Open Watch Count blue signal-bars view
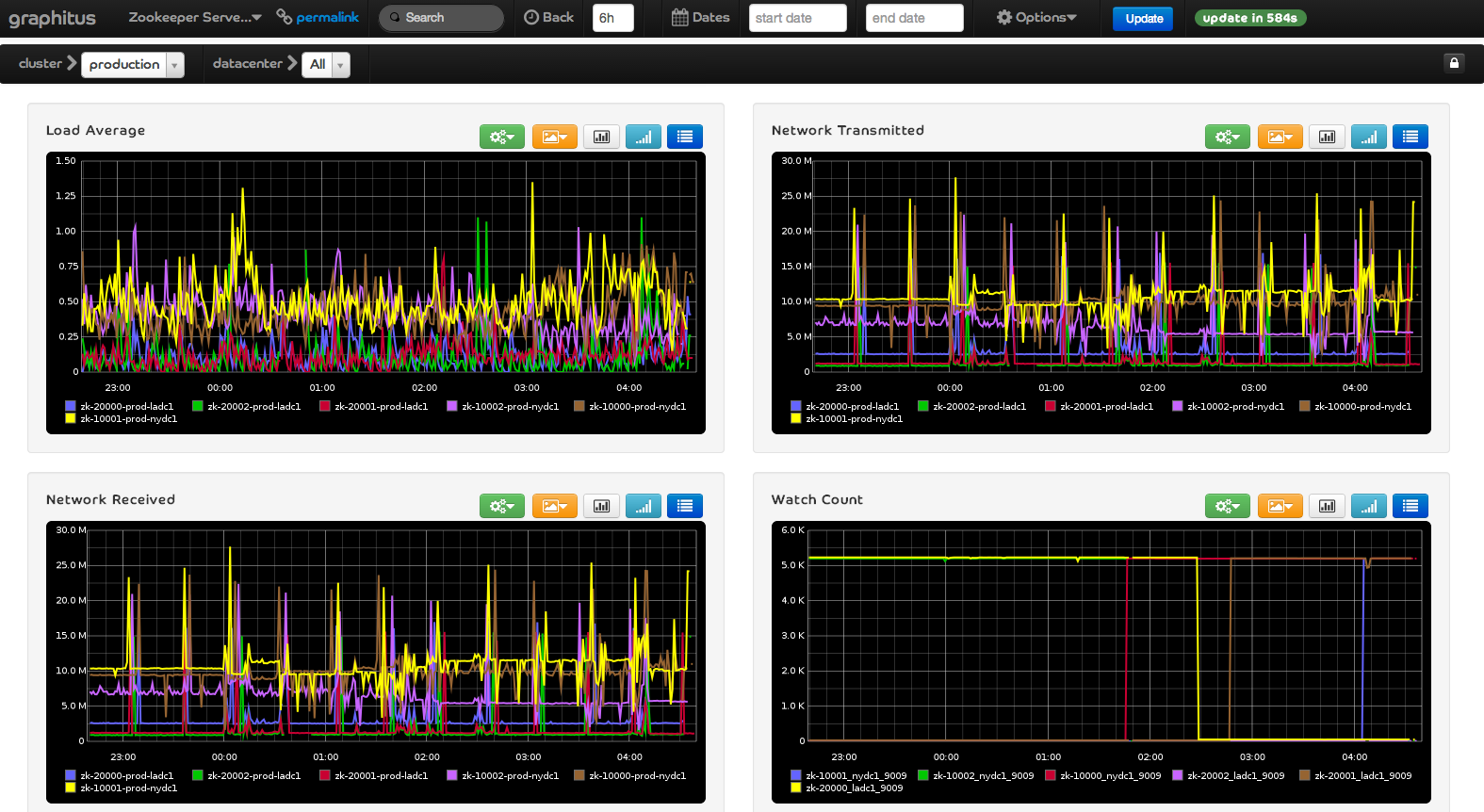The width and height of the screenshot is (1484, 812). pyautogui.click(x=1369, y=506)
